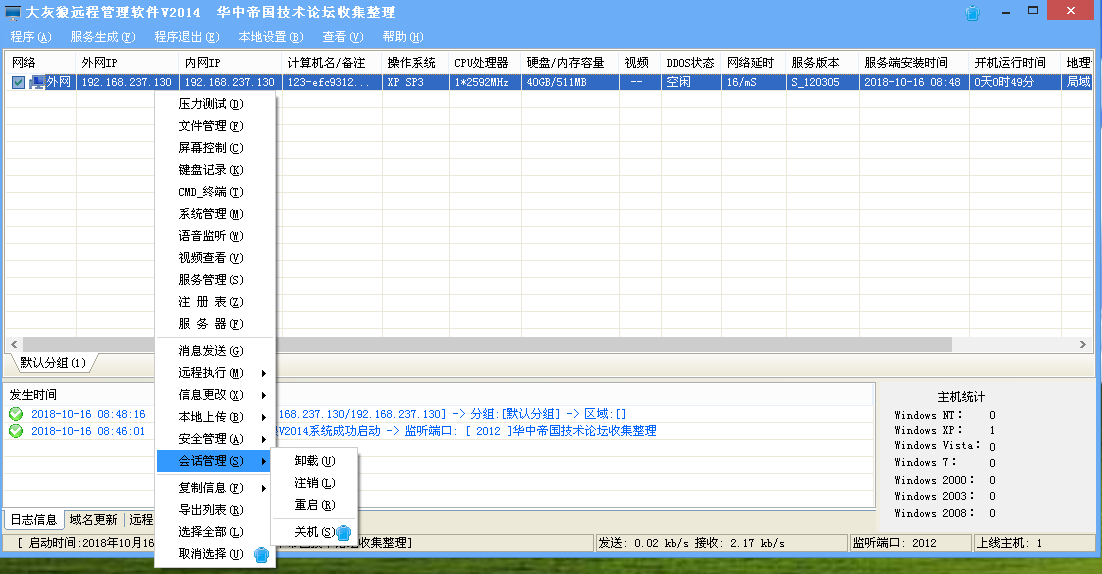The image size is (1102, 574).
Task: Click host list scrollbar right arrow
Action: point(1083,344)
